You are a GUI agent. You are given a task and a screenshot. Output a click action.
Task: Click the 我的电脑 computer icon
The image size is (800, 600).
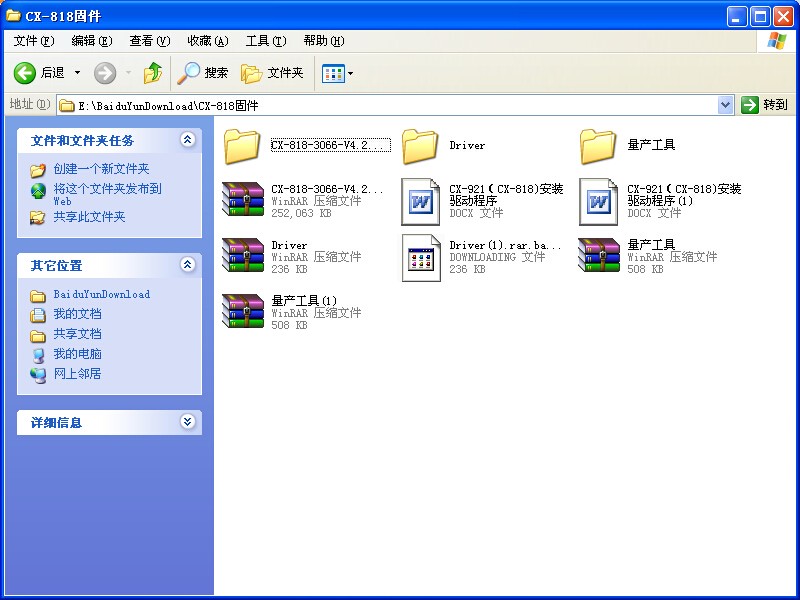(x=38, y=355)
